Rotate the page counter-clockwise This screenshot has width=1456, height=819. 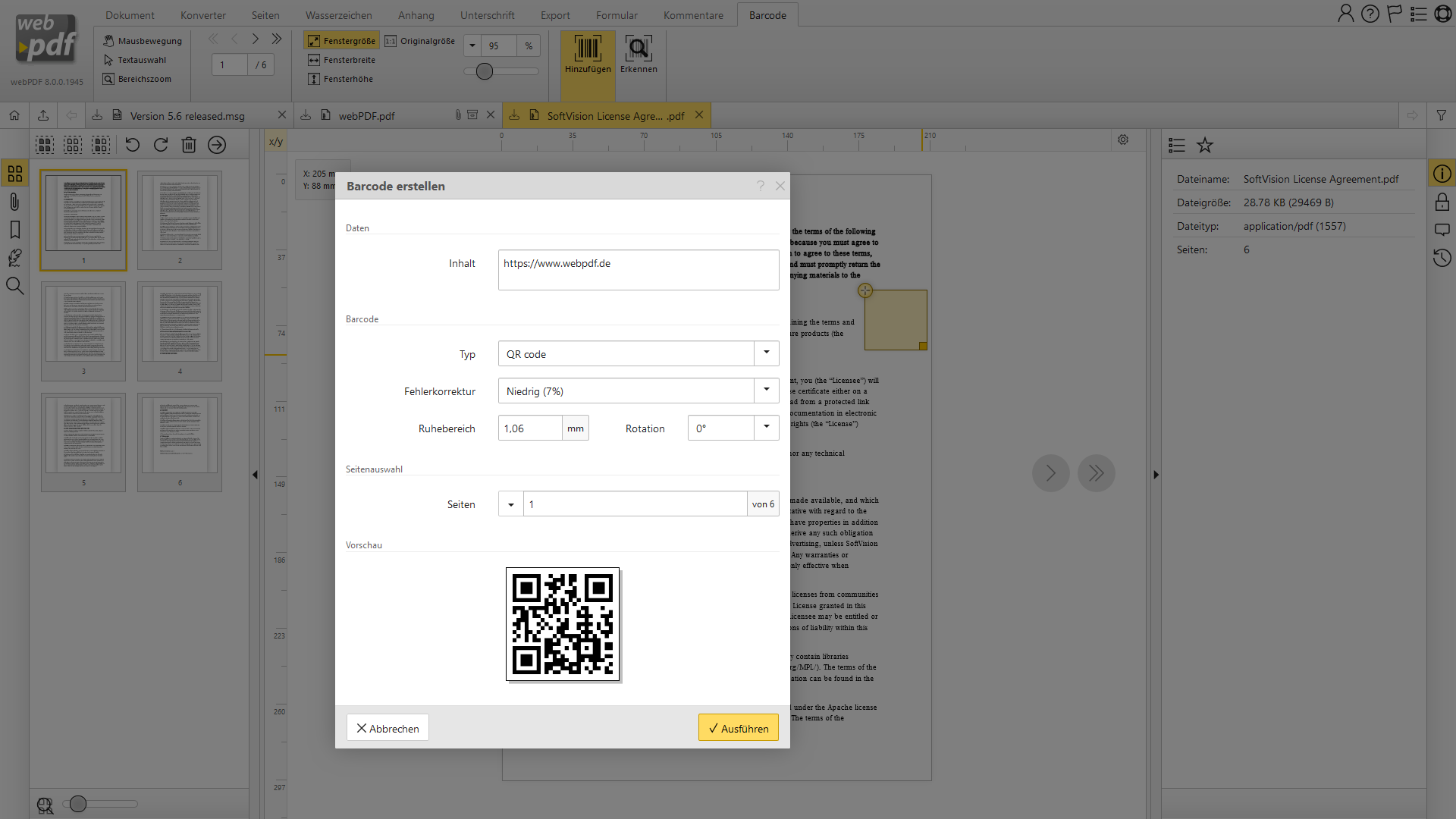click(133, 145)
